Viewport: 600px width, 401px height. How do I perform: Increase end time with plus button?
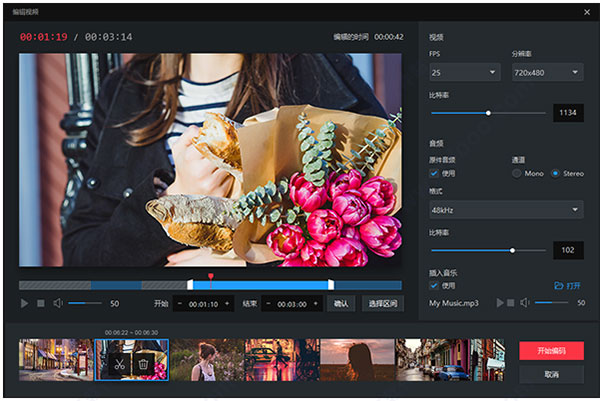pos(316,304)
